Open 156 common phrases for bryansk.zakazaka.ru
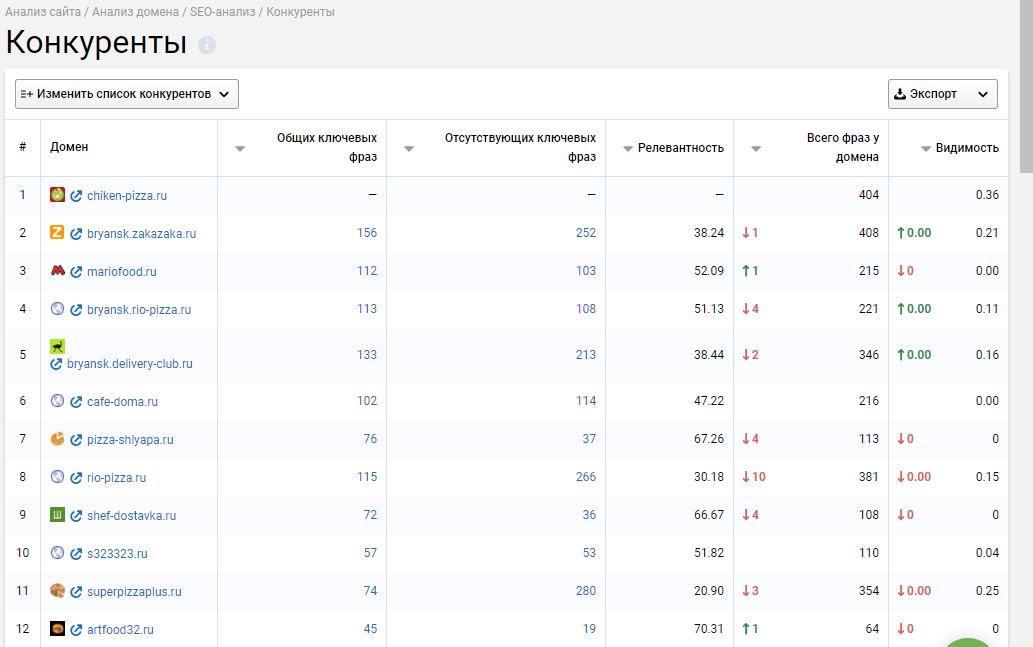Viewport: 1033px width, 647px height. click(367, 233)
